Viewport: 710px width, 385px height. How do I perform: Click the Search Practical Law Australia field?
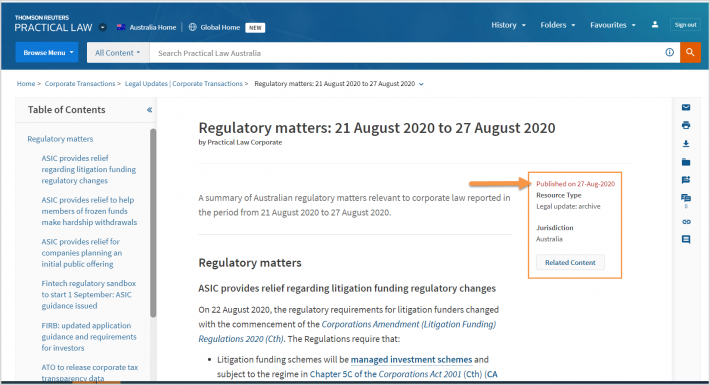[404, 53]
